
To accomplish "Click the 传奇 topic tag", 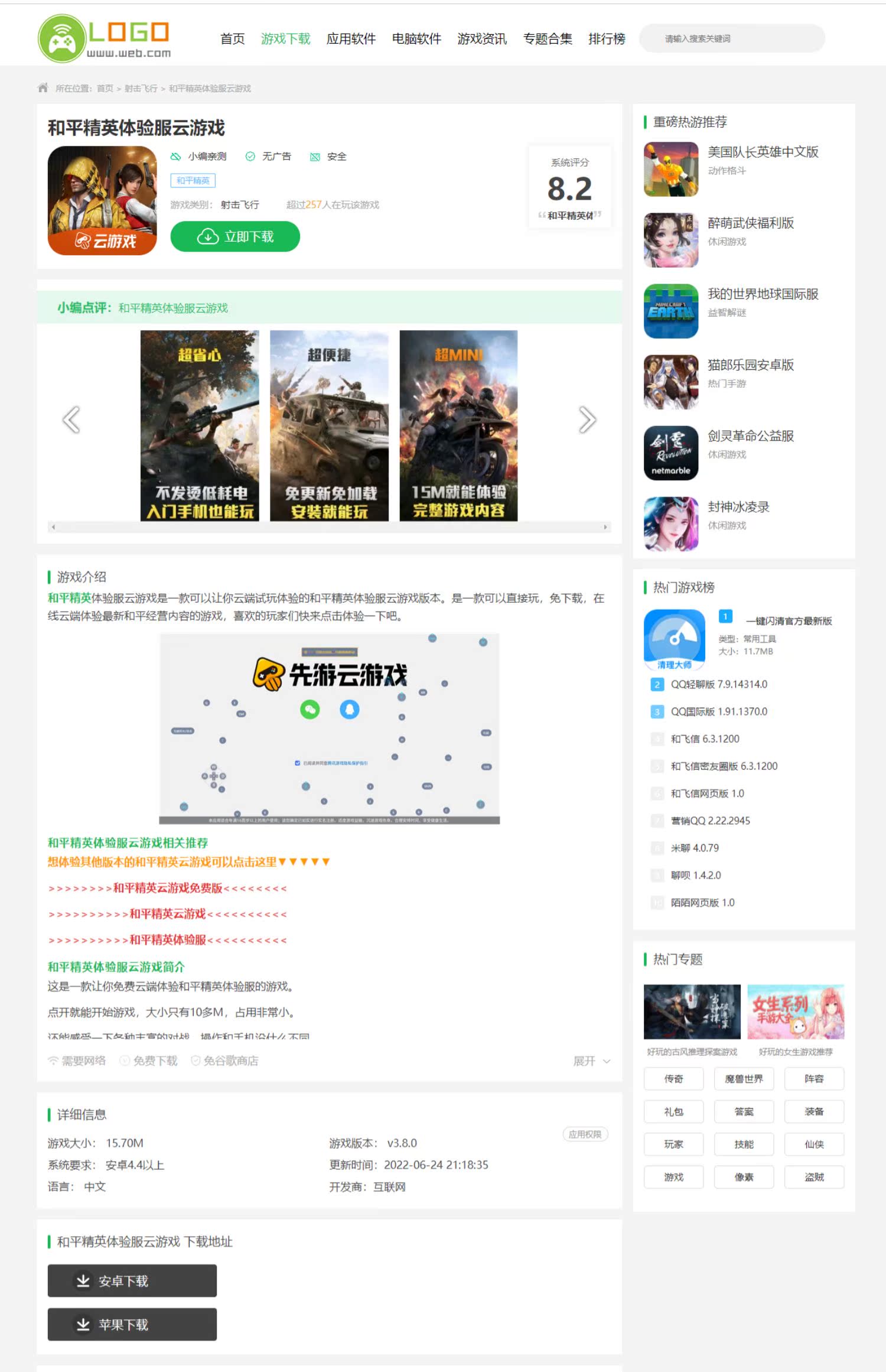I will point(674,1079).
